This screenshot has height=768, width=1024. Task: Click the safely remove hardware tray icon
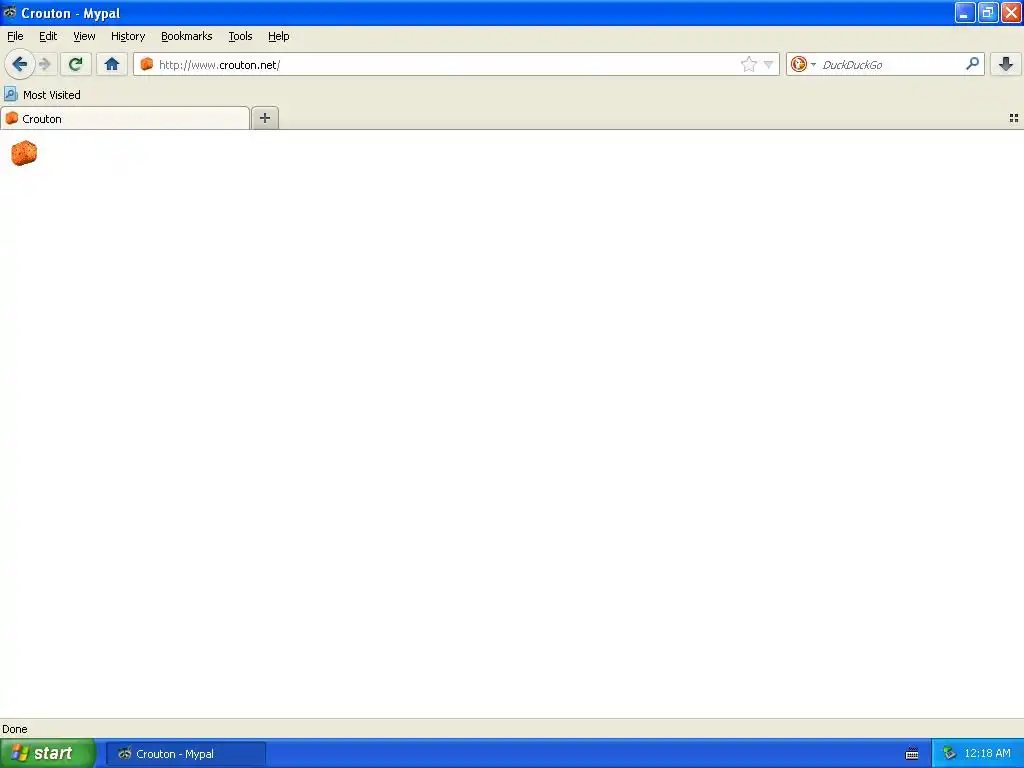tap(949, 754)
